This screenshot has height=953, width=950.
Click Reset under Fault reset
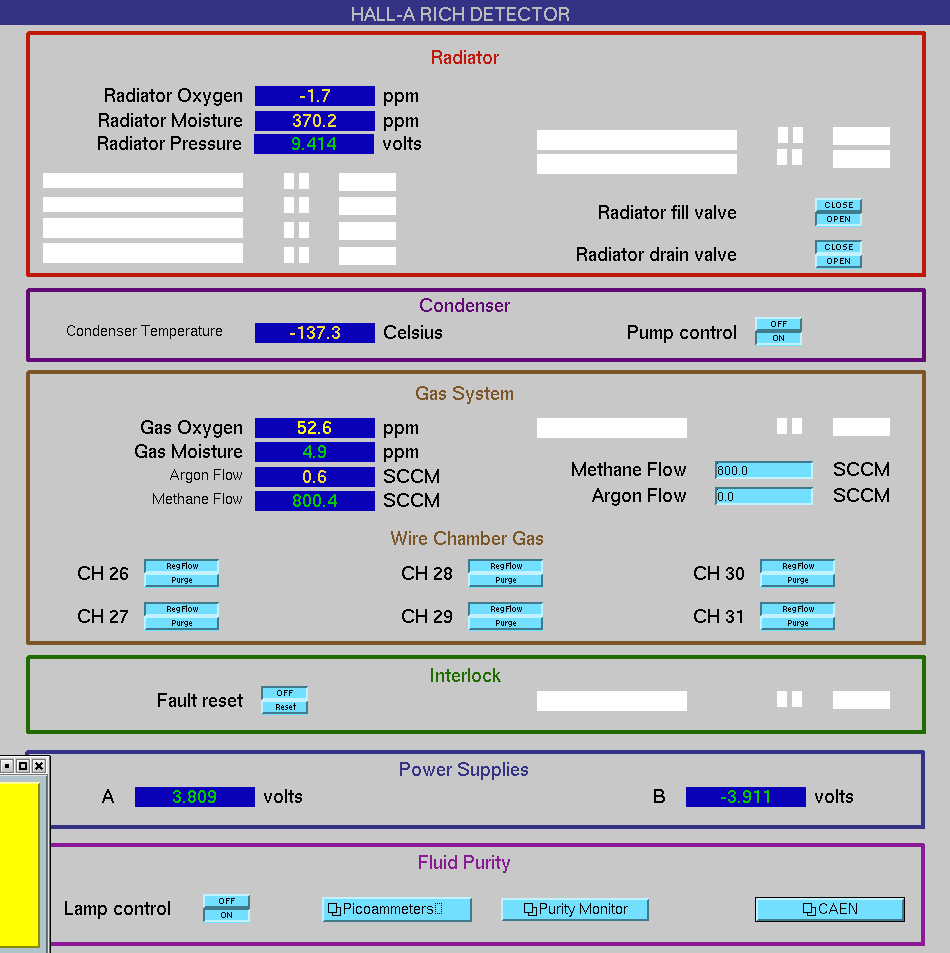(x=284, y=707)
